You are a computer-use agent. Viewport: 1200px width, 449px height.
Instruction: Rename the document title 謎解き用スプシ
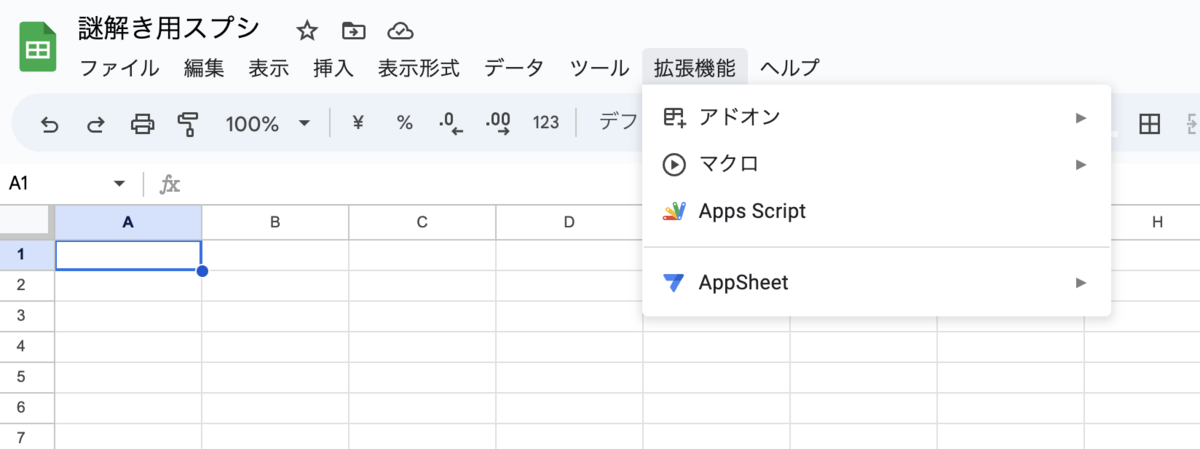[169, 29]
